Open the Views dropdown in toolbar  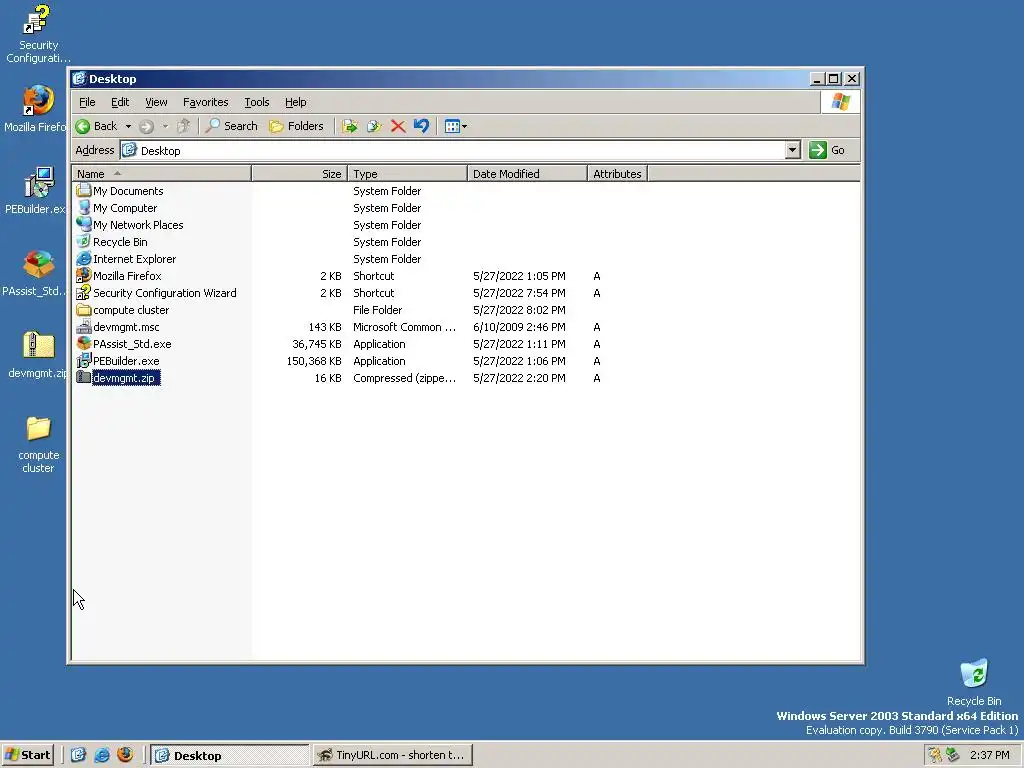tap(455, 126)
